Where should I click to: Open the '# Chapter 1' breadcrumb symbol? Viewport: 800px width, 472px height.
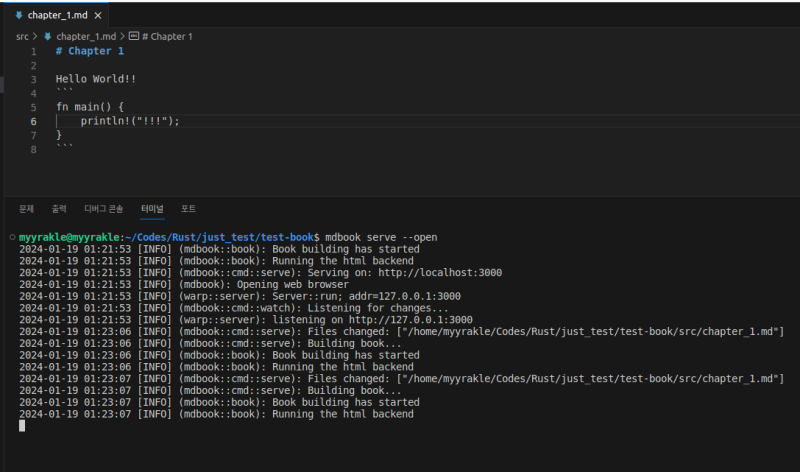[x=167, y=36]
